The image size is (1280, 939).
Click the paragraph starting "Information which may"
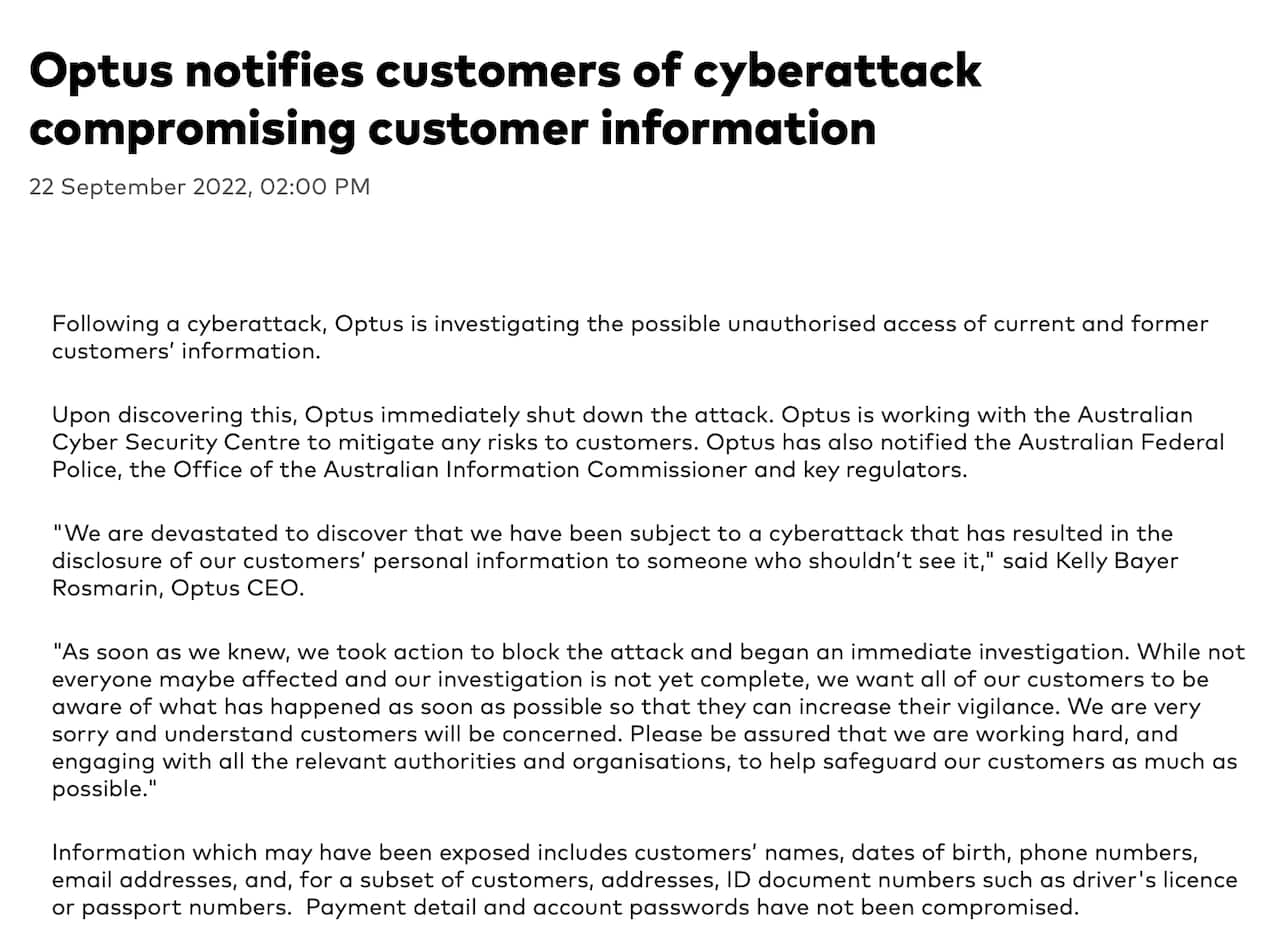tap(644, 881)
